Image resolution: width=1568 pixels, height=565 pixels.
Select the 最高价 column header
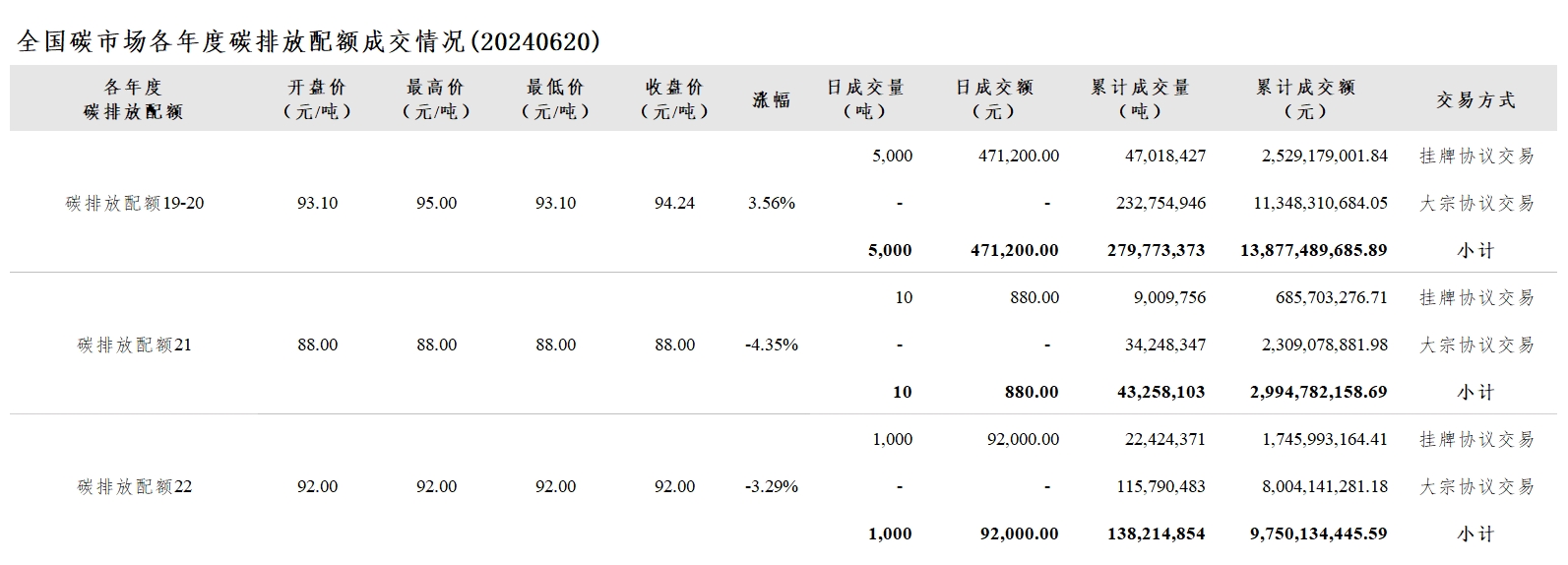(436, 99)
